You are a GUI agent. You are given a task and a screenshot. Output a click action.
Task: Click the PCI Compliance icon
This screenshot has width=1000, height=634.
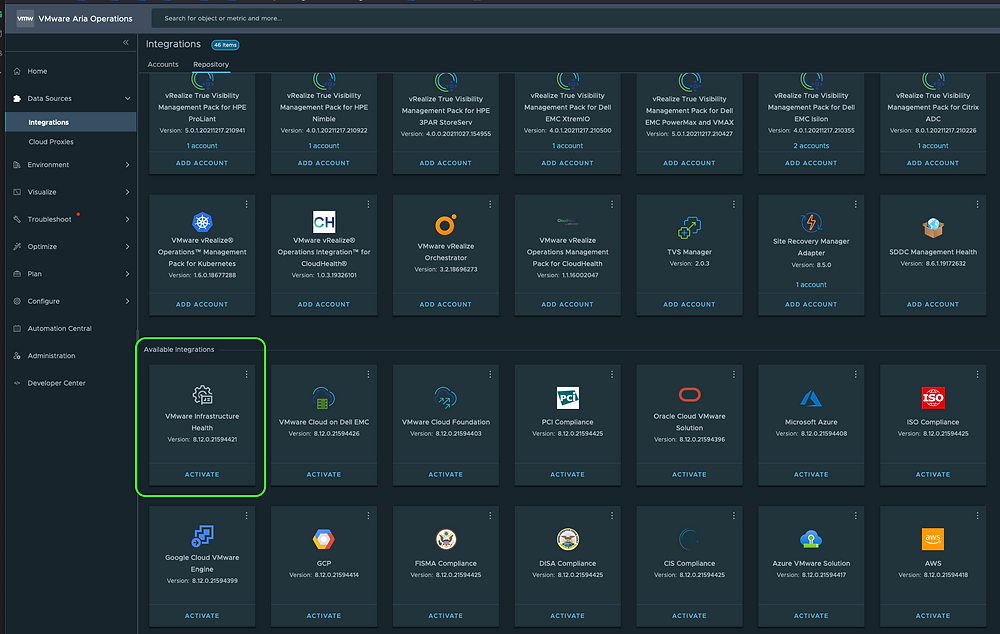coord(568,398)
